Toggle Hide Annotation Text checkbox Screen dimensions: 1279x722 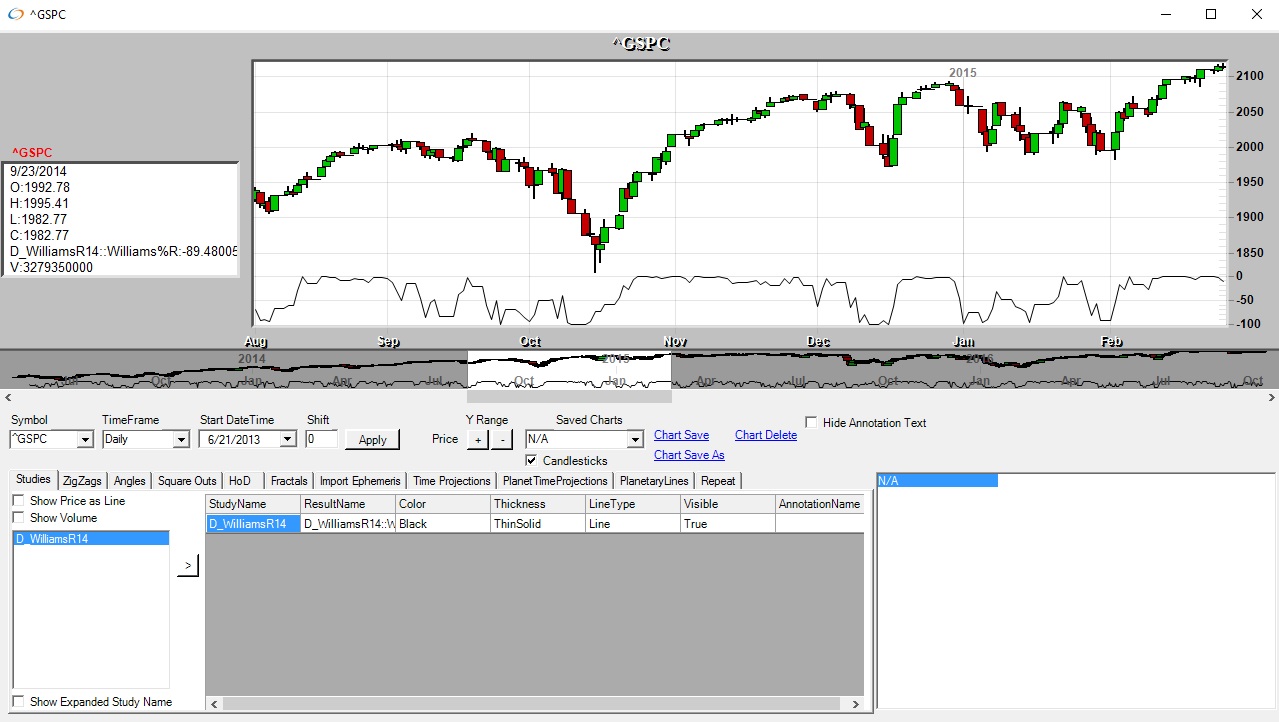811,423
